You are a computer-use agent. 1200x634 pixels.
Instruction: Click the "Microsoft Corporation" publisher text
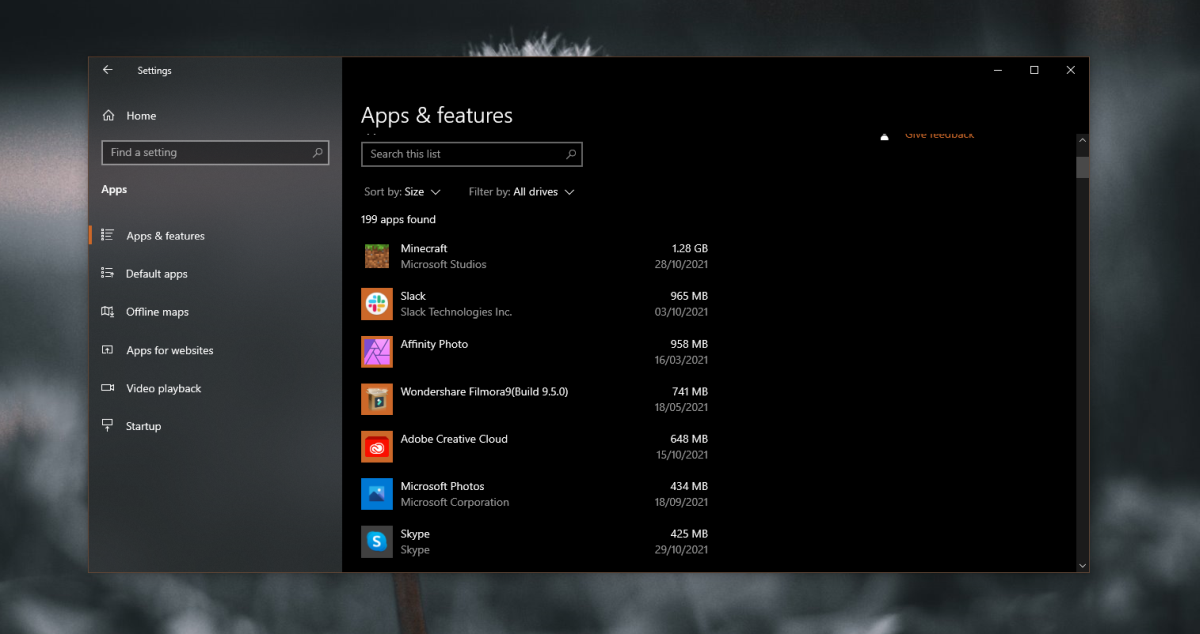point(455,502)
